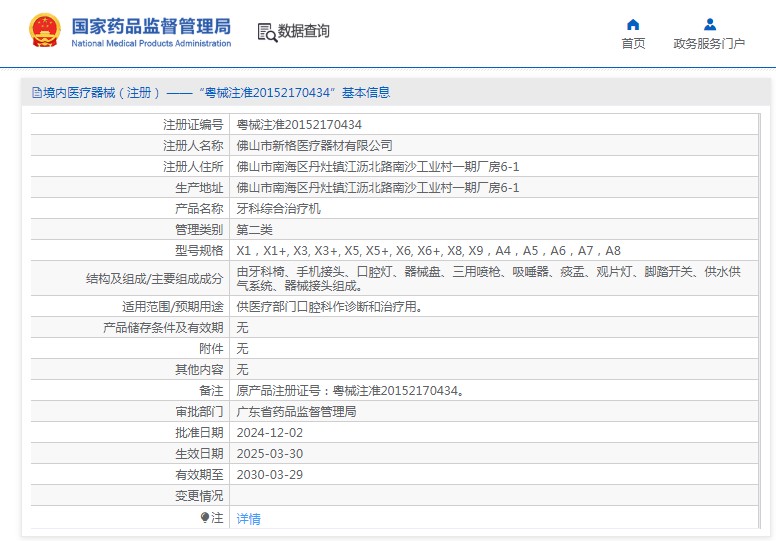Select 佛山市新格医疗器材有限公司 company name
Image resolution: width=776 pixels, height=541 pixels.
[314, 146]
